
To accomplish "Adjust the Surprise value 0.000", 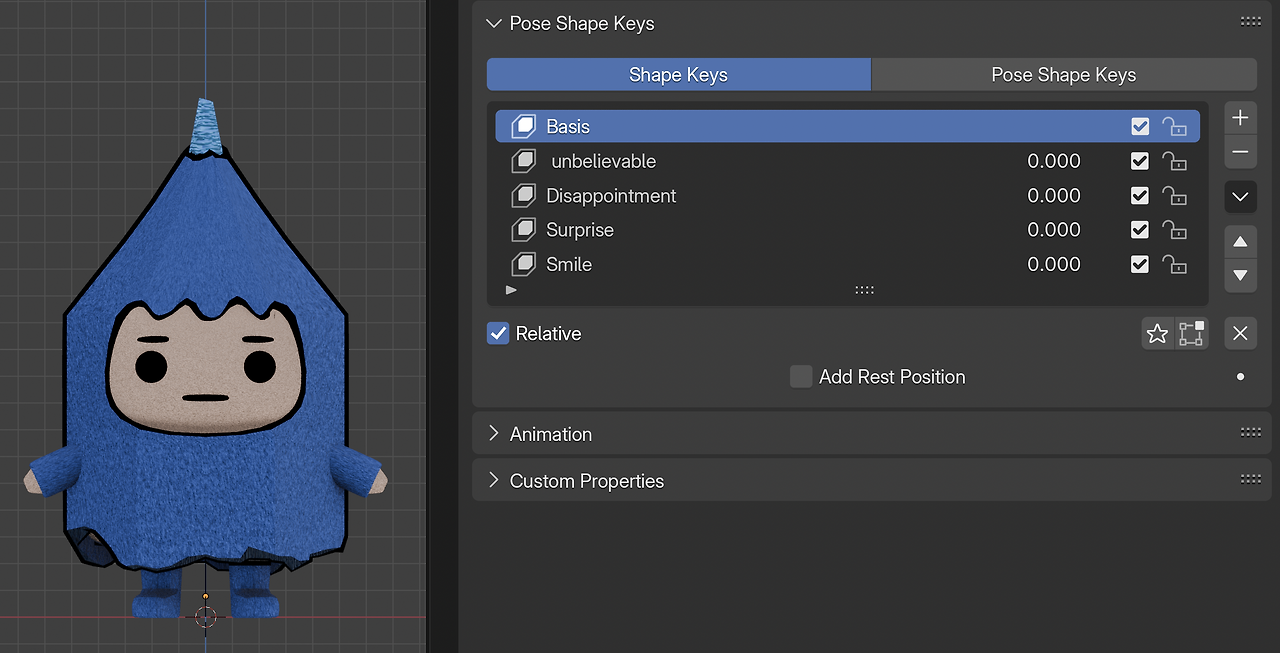I will pyautogui.click(x=1054, y=230).
